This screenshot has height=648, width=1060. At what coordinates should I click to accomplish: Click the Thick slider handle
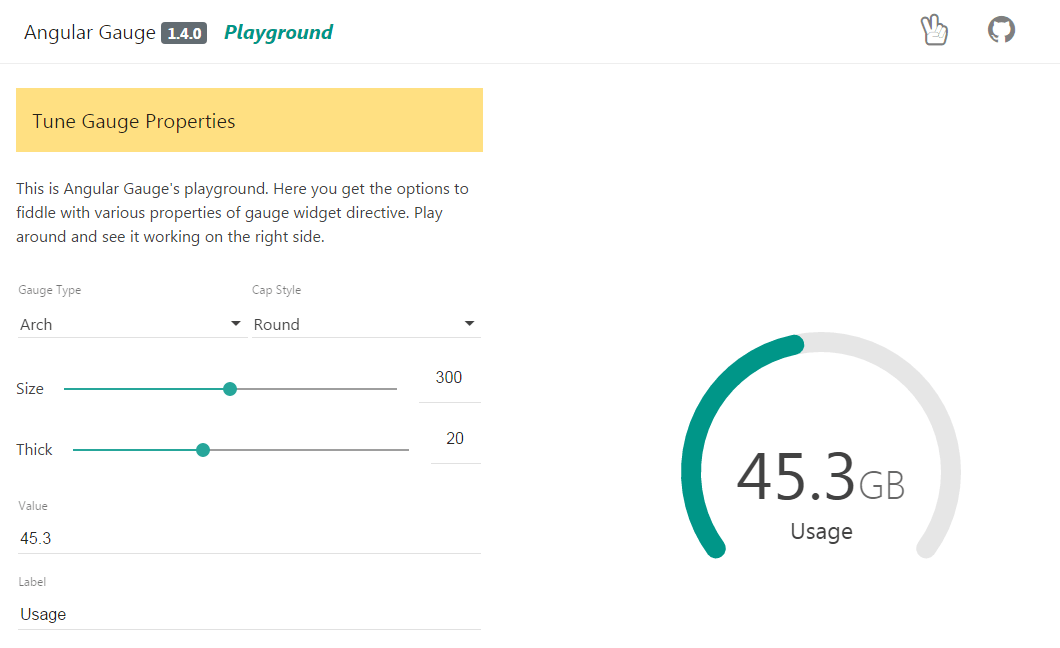(x=203, y=450)
